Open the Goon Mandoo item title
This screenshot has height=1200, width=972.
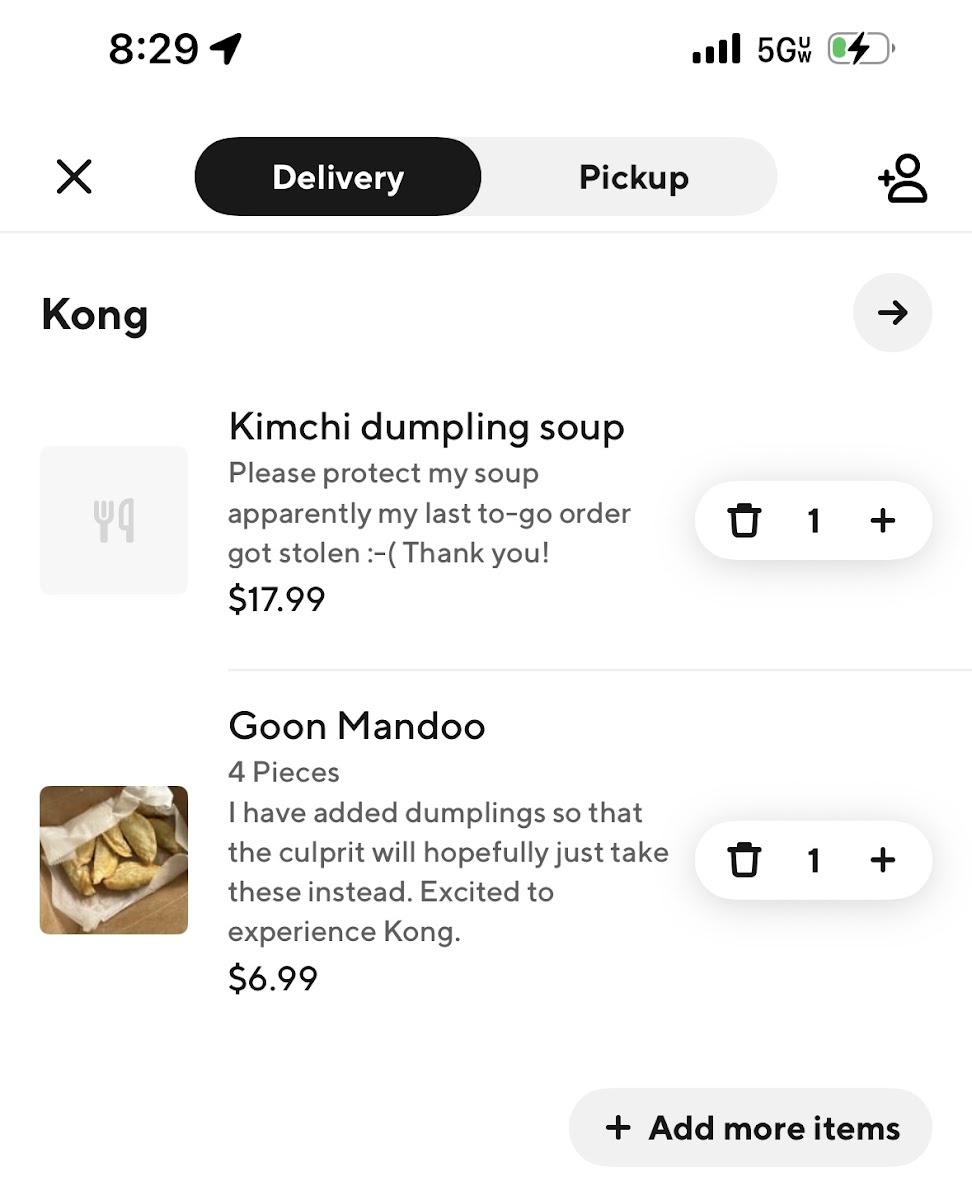pyautogui.click(x=357, y=725)
